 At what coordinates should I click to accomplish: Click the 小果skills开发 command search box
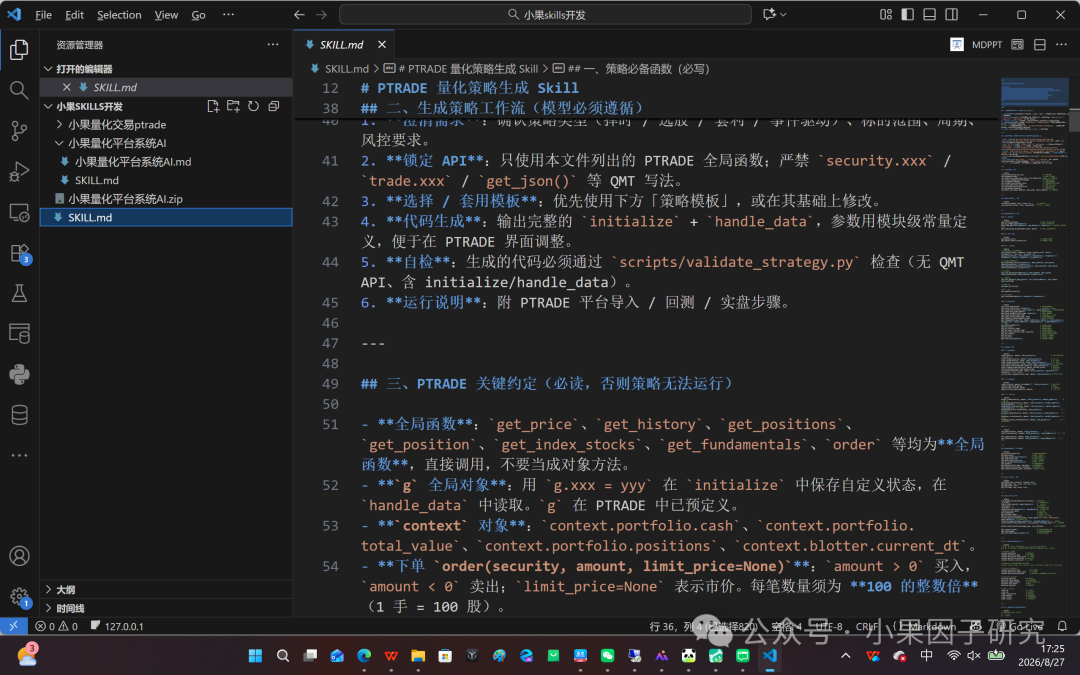[546, 14]
